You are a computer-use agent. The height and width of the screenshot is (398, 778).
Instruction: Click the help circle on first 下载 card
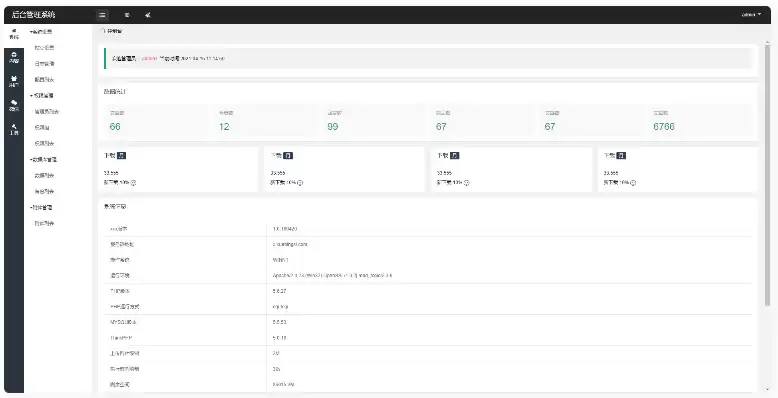coord(133,183)
